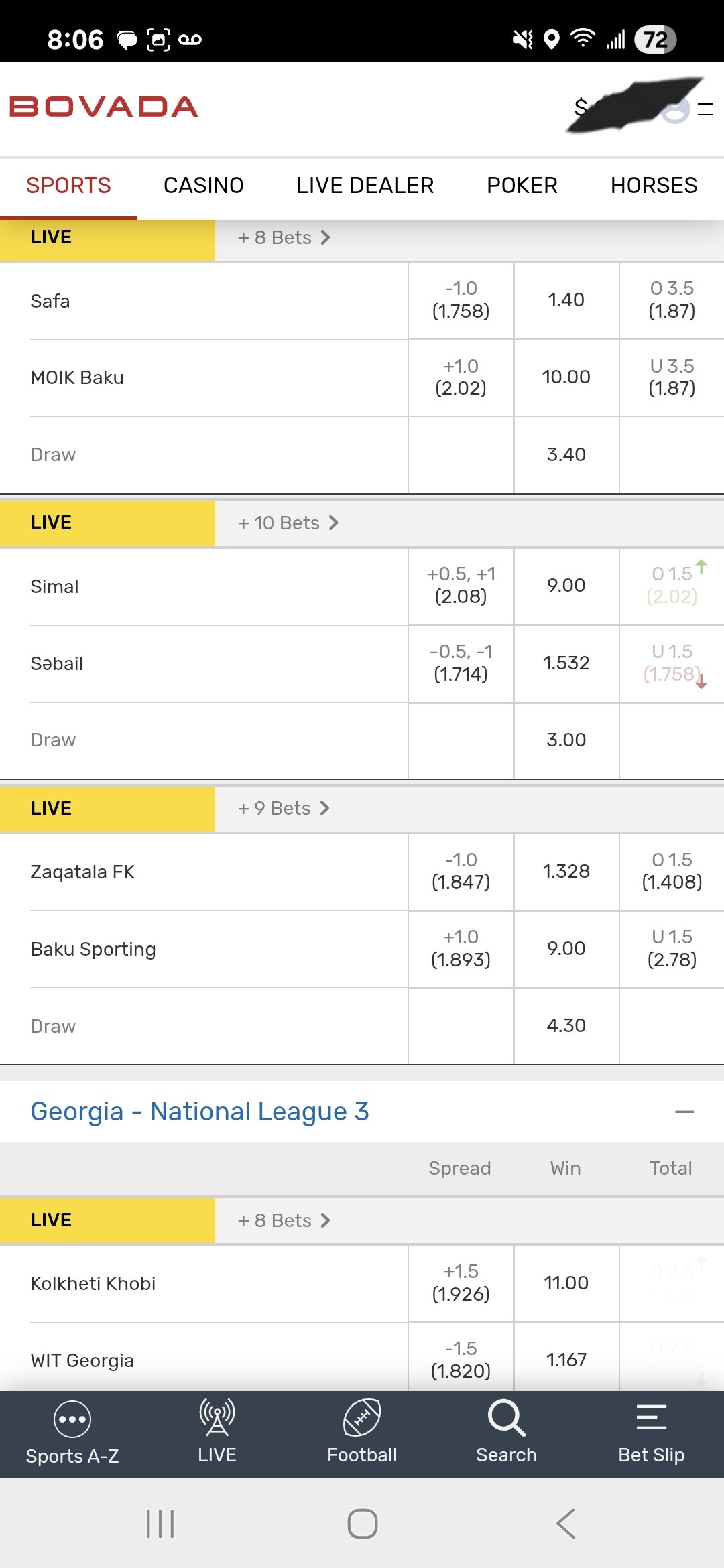
Task: Switch to the POKER tab
Action: coord(522,186)
